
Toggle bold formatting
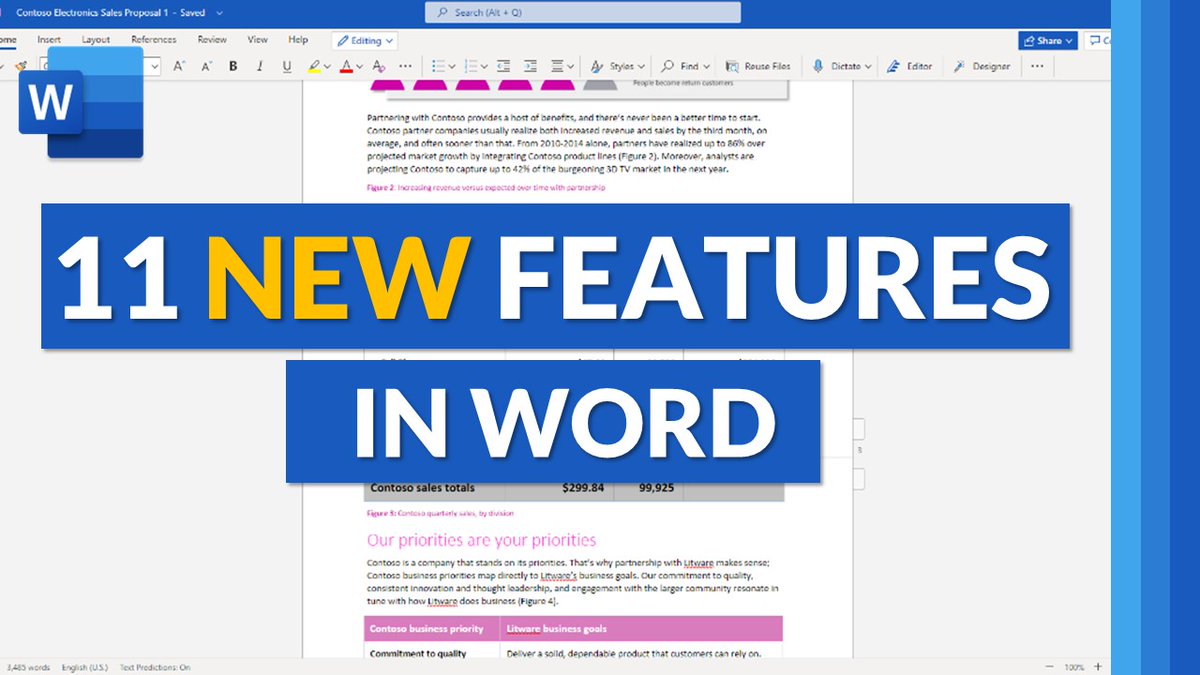[233, 66]
